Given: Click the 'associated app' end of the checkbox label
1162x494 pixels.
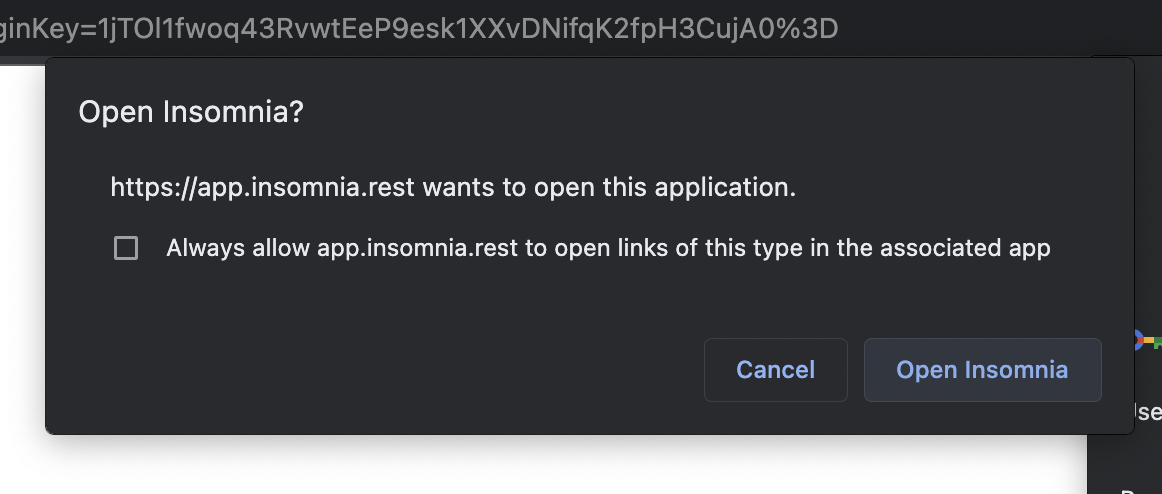Looking at the screenshot, I should (x=966, y=248).
